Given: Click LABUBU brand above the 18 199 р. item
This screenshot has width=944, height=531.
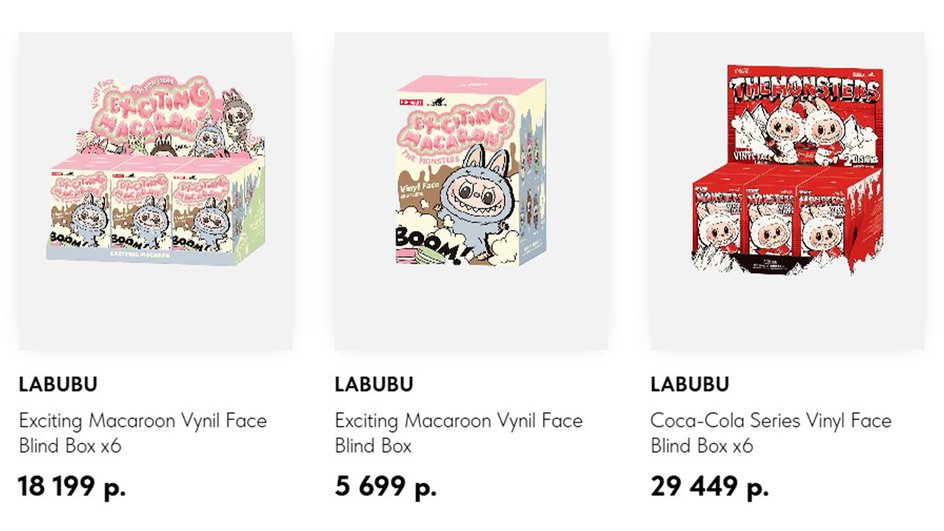Looking at the screenshot, I should (x=58, y=384).
